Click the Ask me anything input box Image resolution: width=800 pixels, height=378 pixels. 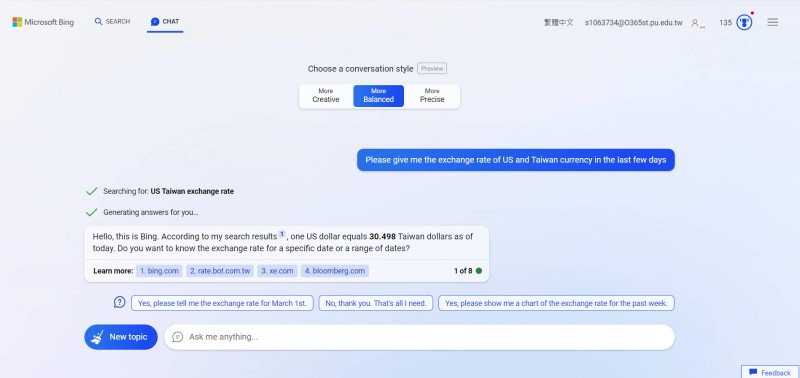pyautogui.click(x=419, y=337)
